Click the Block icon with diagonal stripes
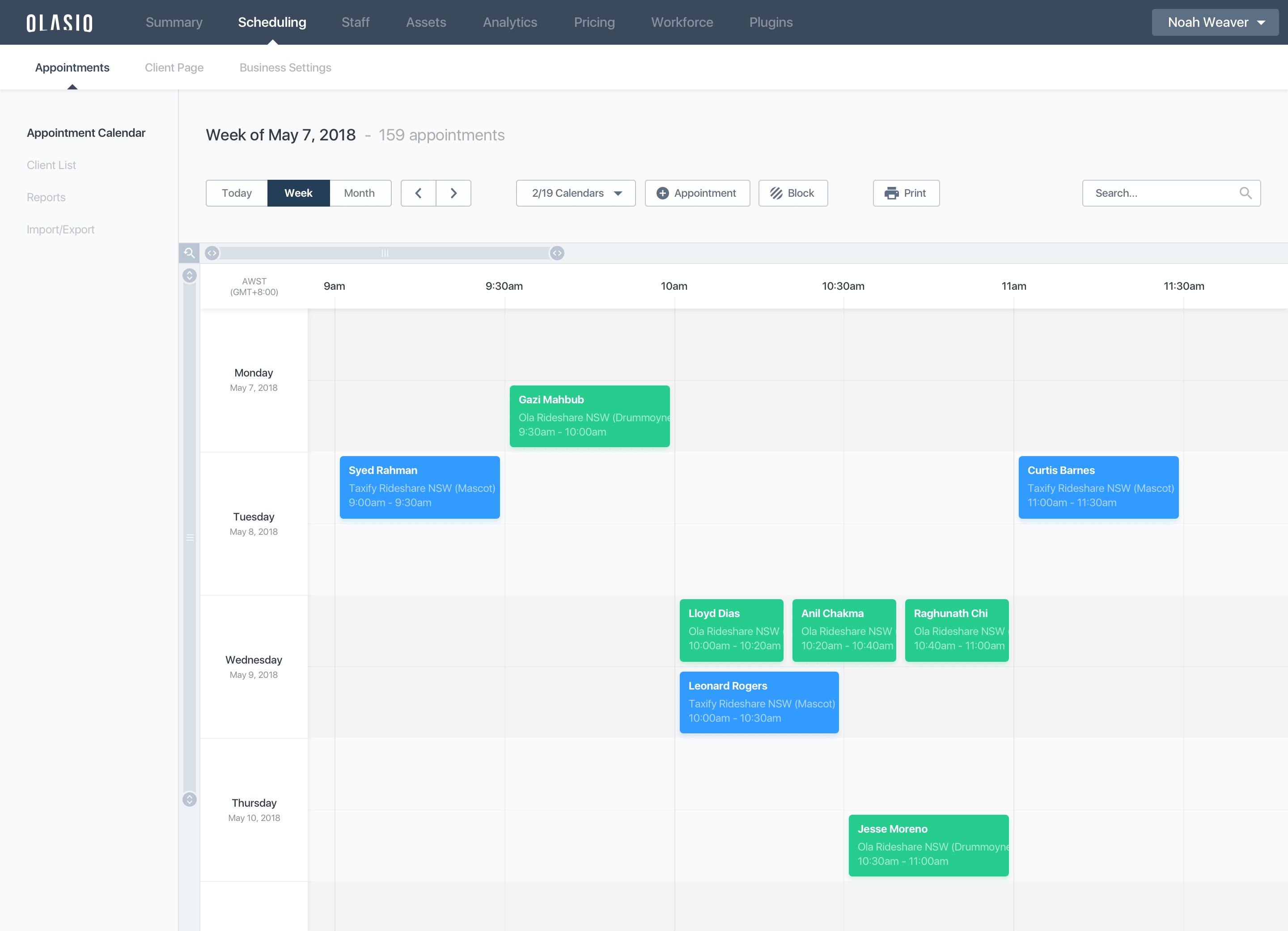The image size is (1288, 931). pos(777,193)
